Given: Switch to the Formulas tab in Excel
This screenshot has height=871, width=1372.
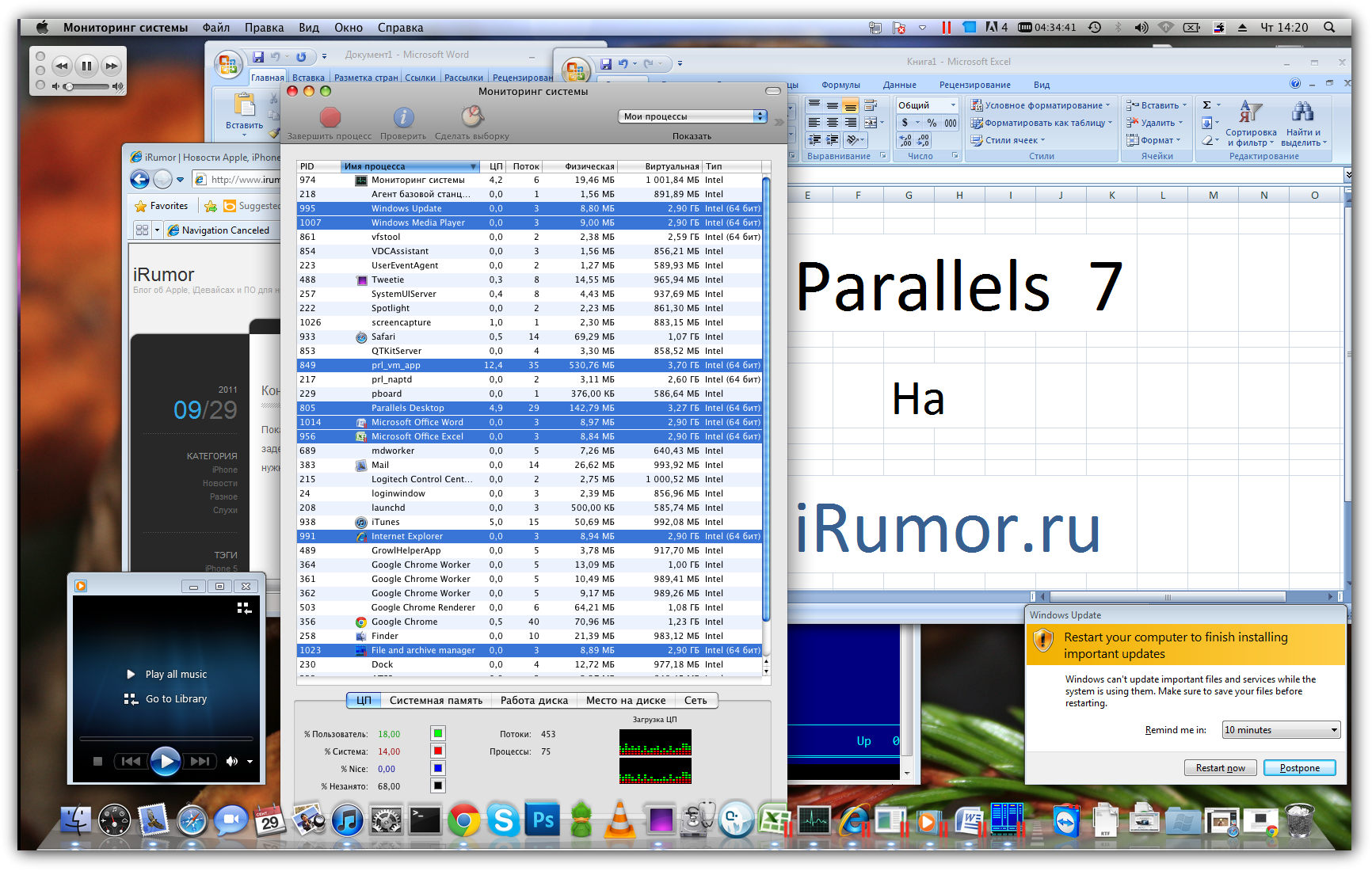Looking at the screenshot, I should click(840, 85).
